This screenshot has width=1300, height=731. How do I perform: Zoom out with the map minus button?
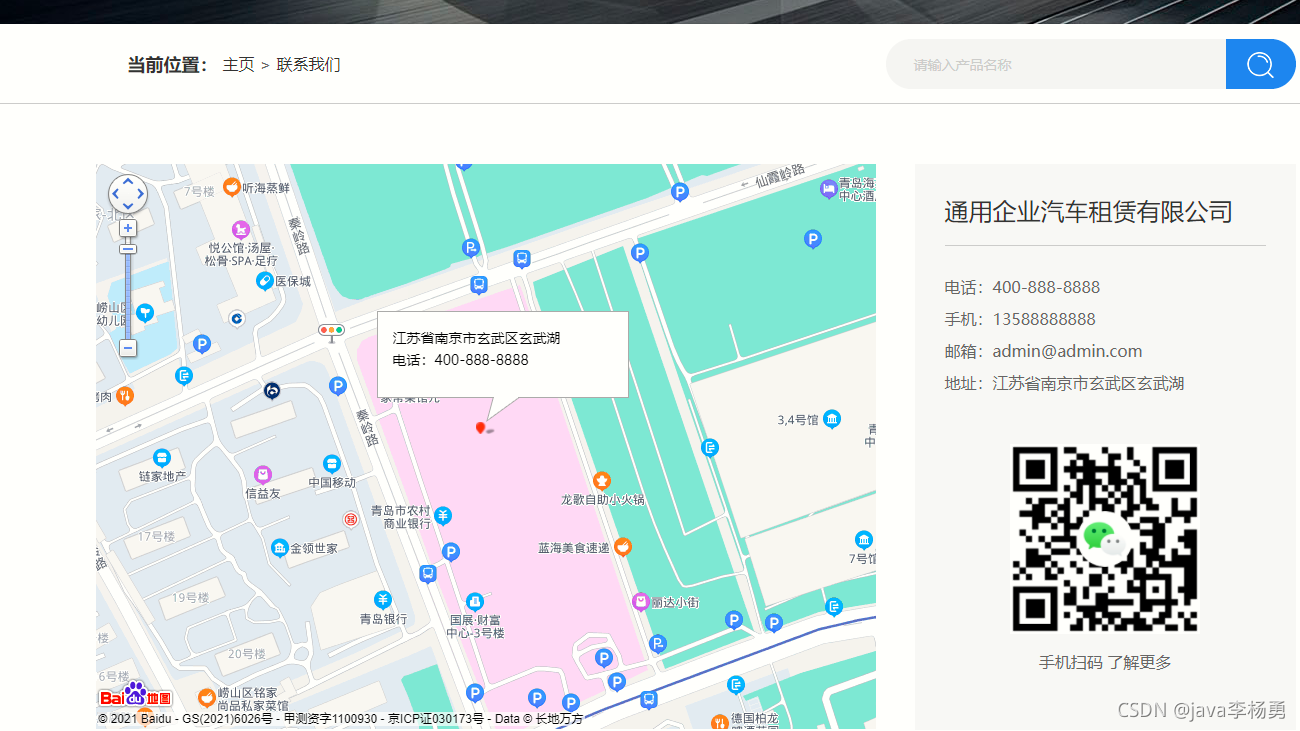pos(128,348)
